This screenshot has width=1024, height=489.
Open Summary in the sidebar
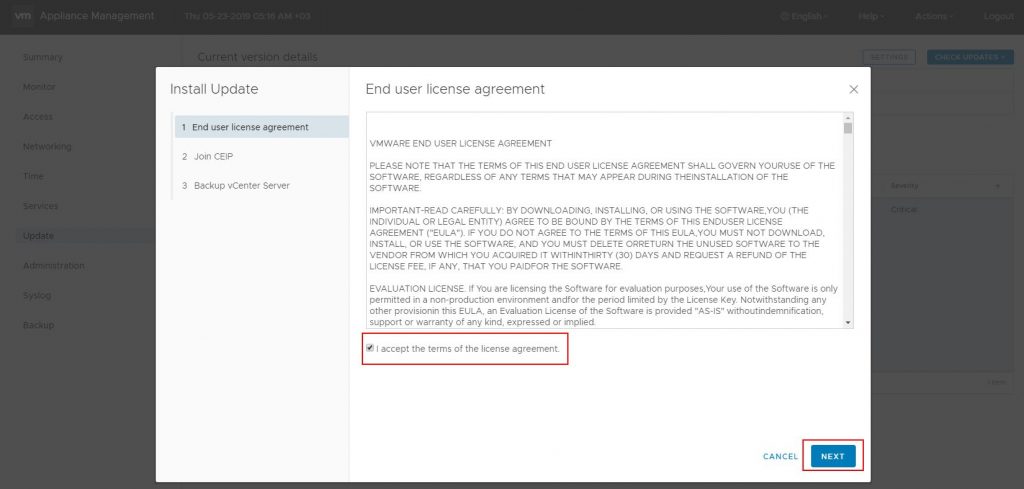pos(42,57)
